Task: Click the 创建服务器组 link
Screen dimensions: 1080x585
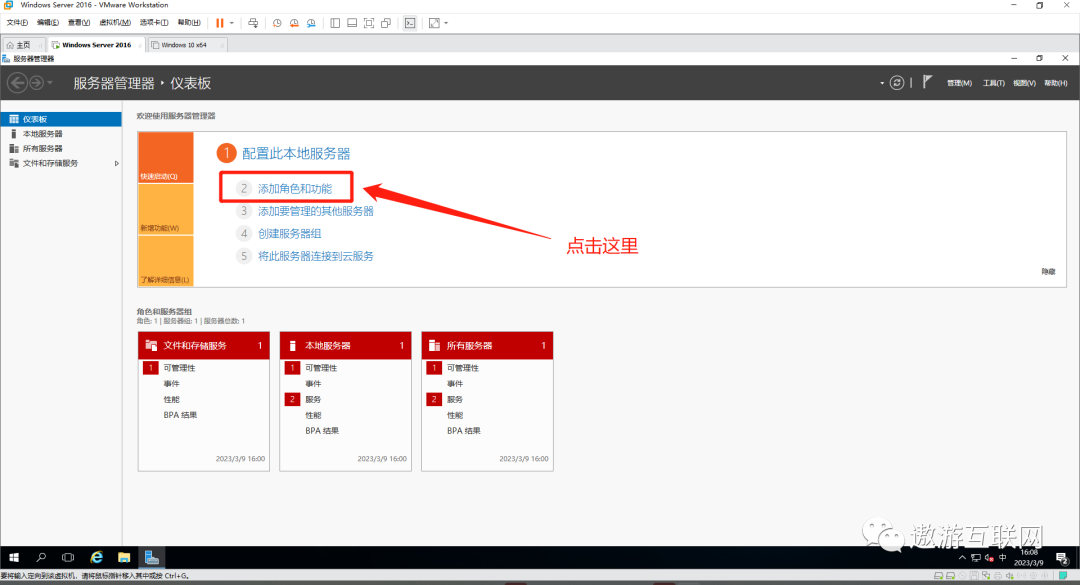Action: coord(289,234)
